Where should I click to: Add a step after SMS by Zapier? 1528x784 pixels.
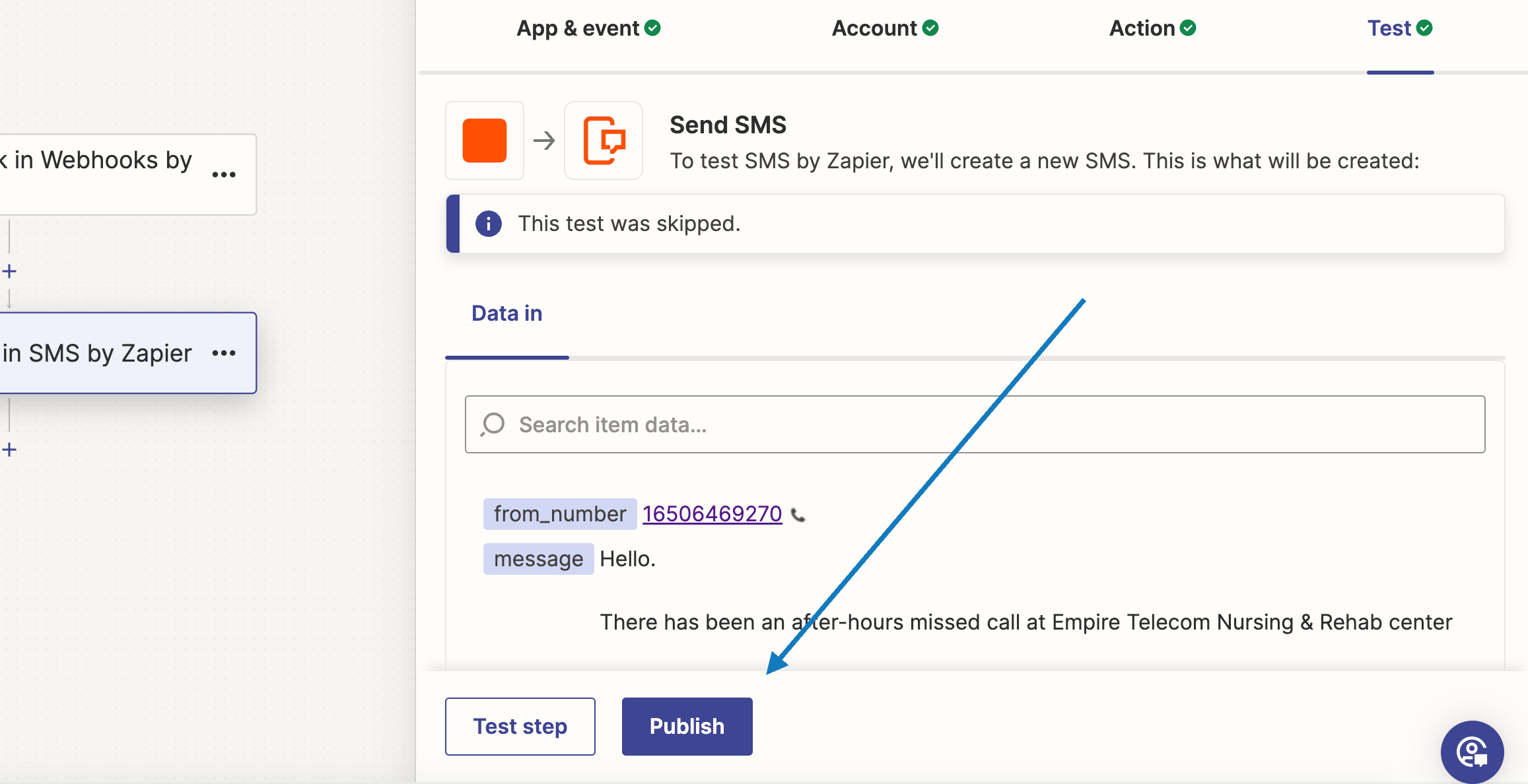tap(9, 450)
